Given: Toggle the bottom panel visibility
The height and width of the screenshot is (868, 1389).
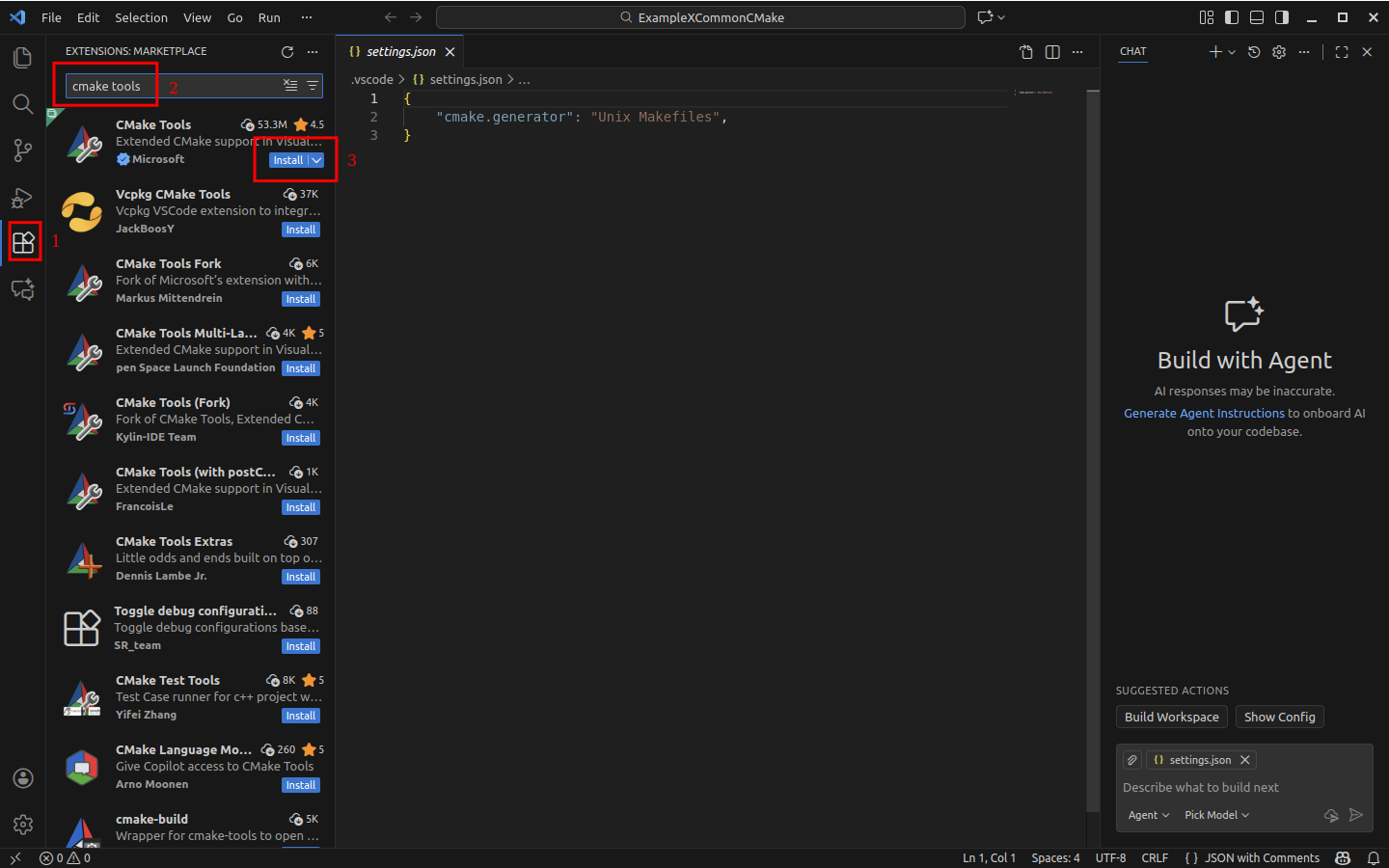Looking at the screenshot, I should coord(1257,17).
